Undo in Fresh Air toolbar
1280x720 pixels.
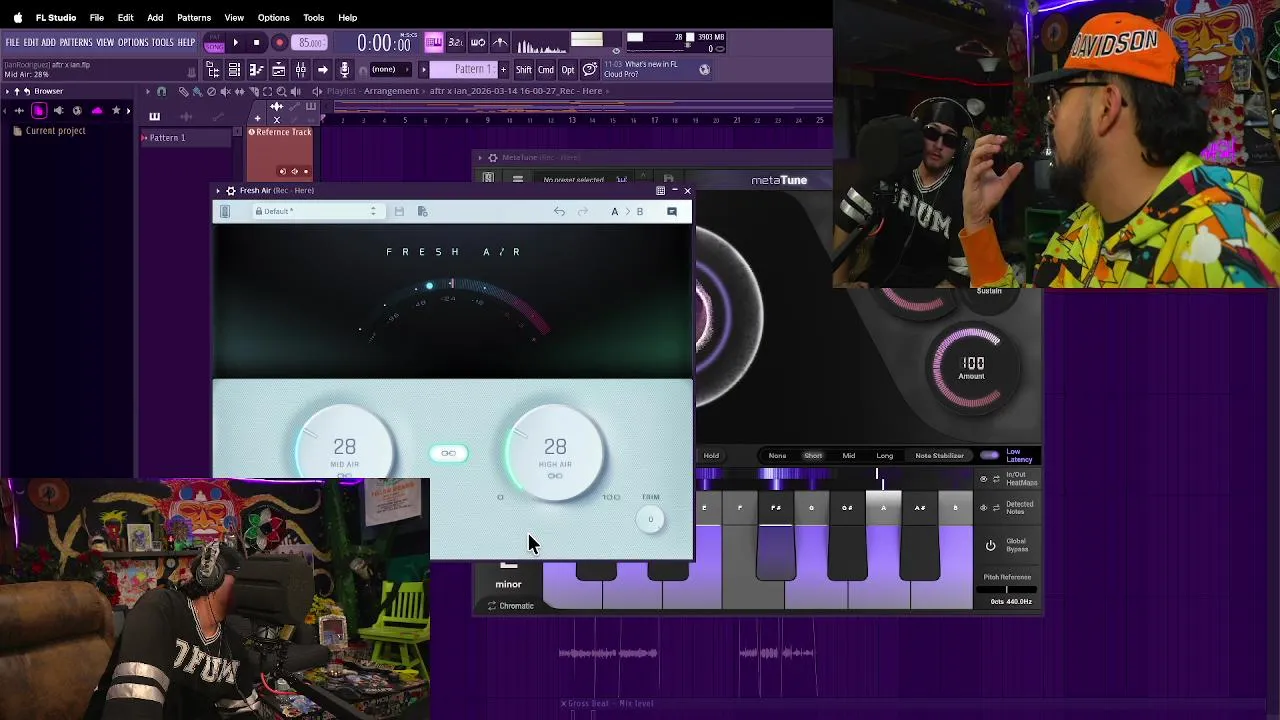click(x=559, y=211)
